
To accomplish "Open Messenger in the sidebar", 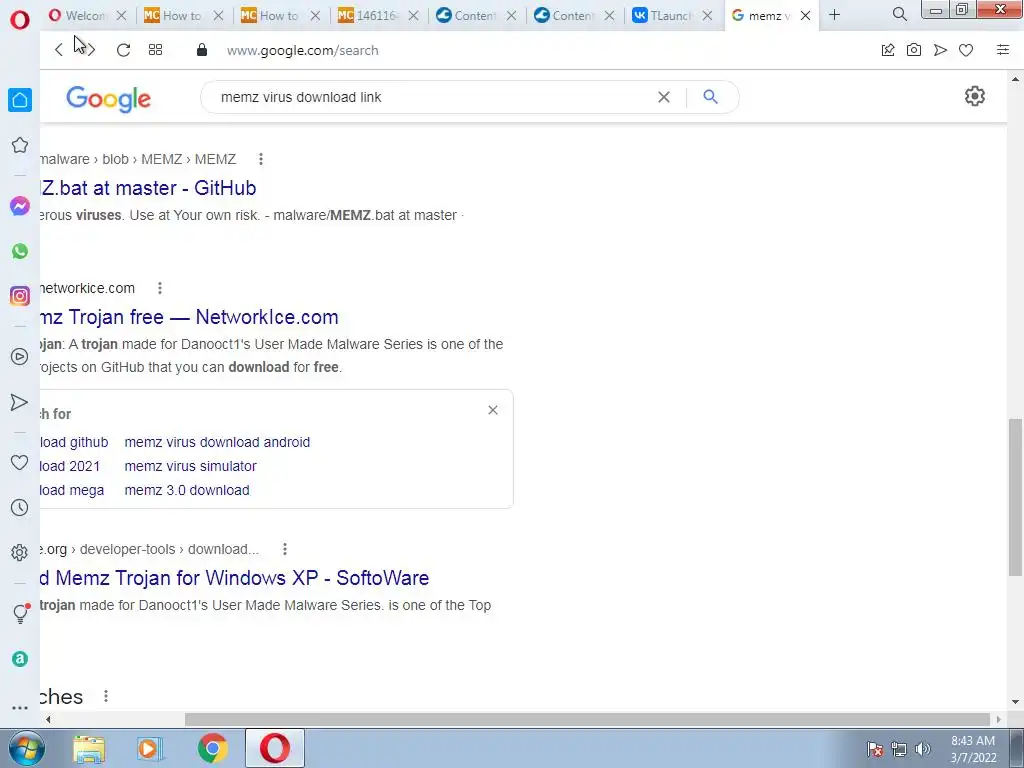I will [20, 206].
